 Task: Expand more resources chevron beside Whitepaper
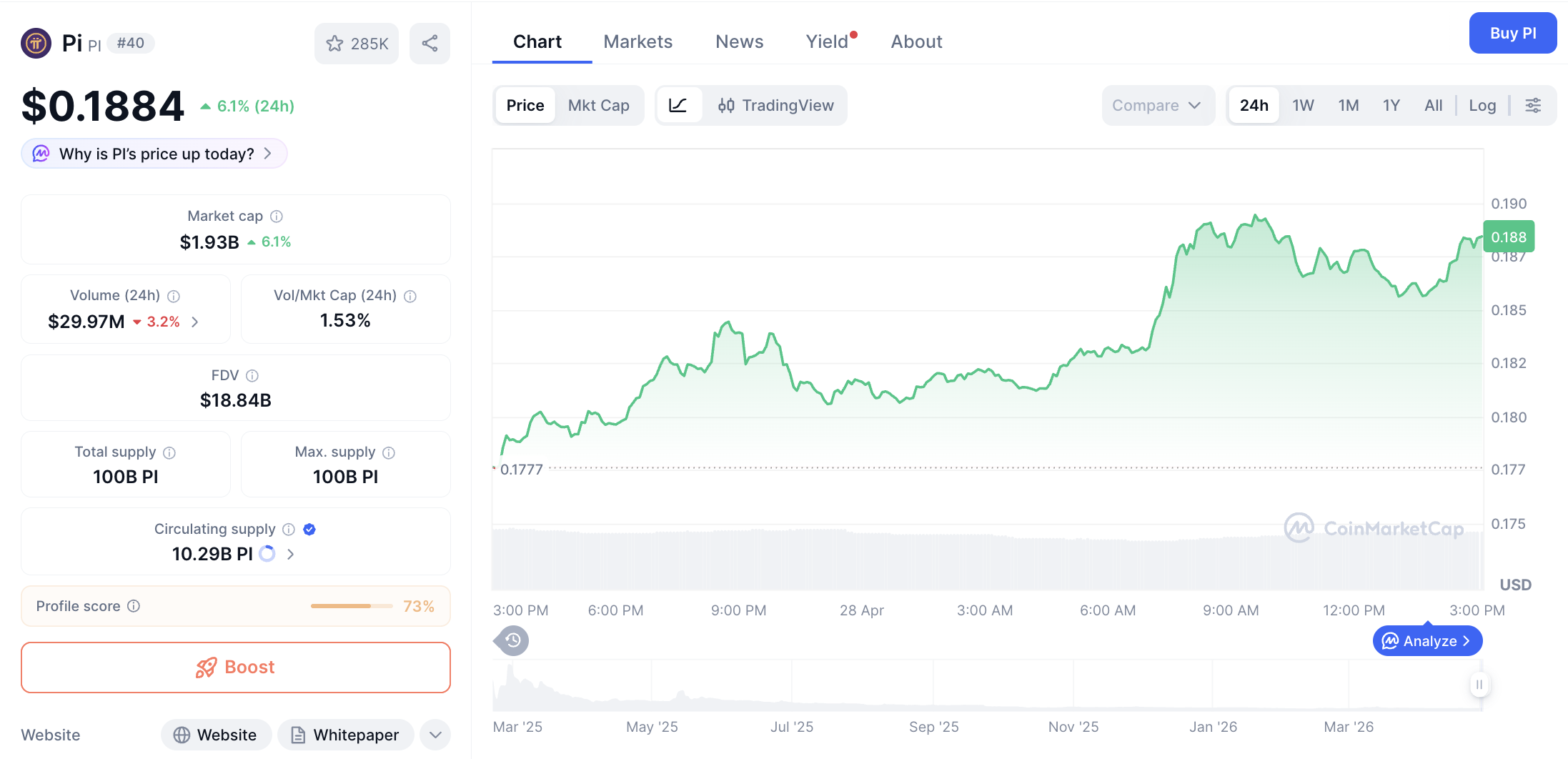(435, 735)
